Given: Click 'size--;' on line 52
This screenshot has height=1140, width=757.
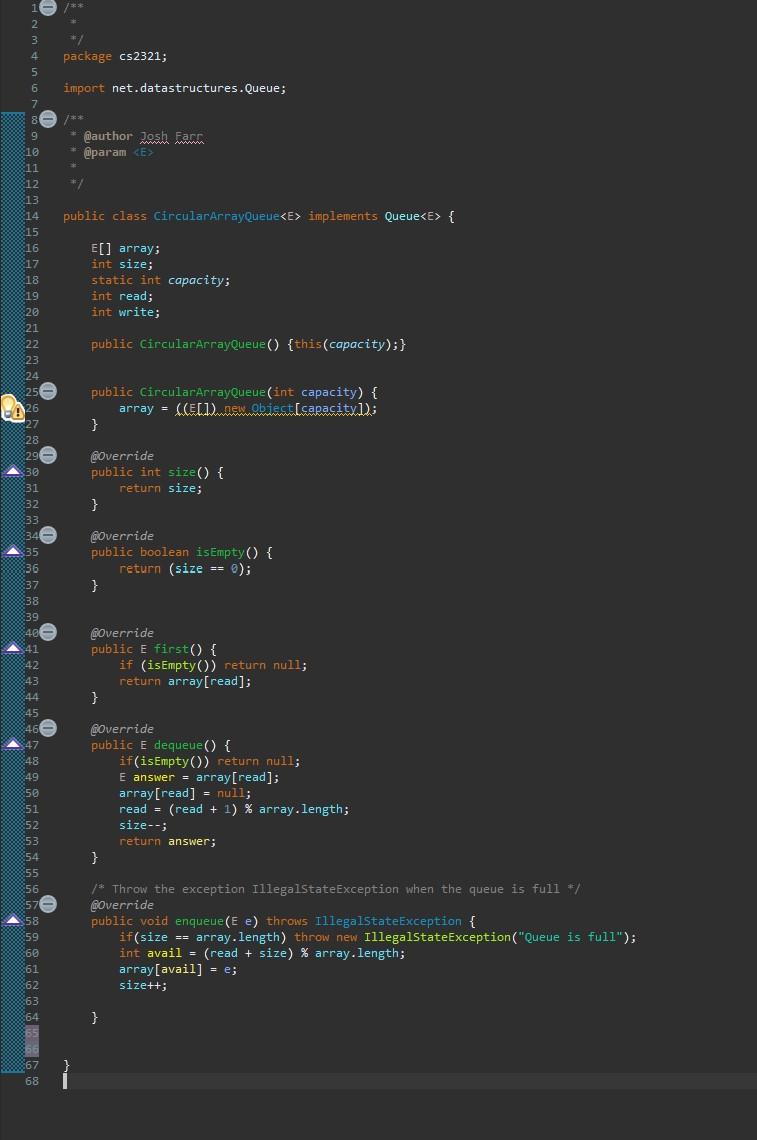Looking at the screenshot, I should click(x=143, y=825).
